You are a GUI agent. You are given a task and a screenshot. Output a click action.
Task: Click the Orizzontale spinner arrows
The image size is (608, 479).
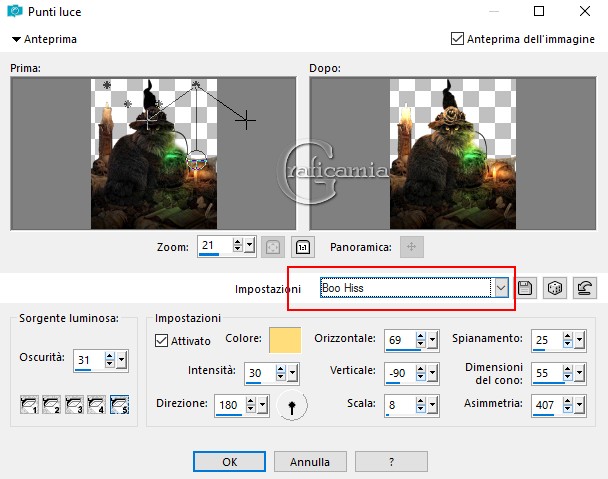pos(421,340)
